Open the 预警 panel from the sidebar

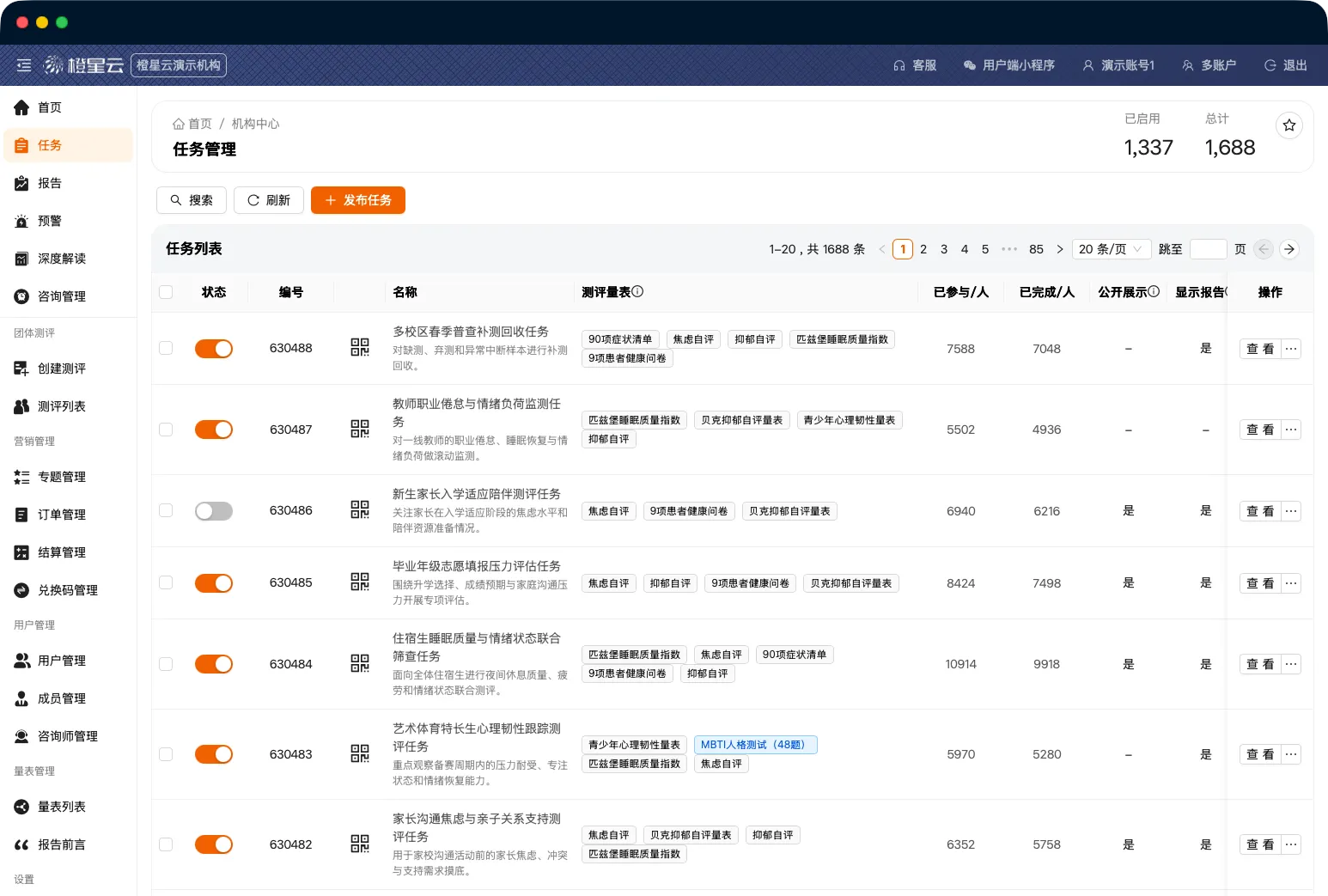point(49,221)
